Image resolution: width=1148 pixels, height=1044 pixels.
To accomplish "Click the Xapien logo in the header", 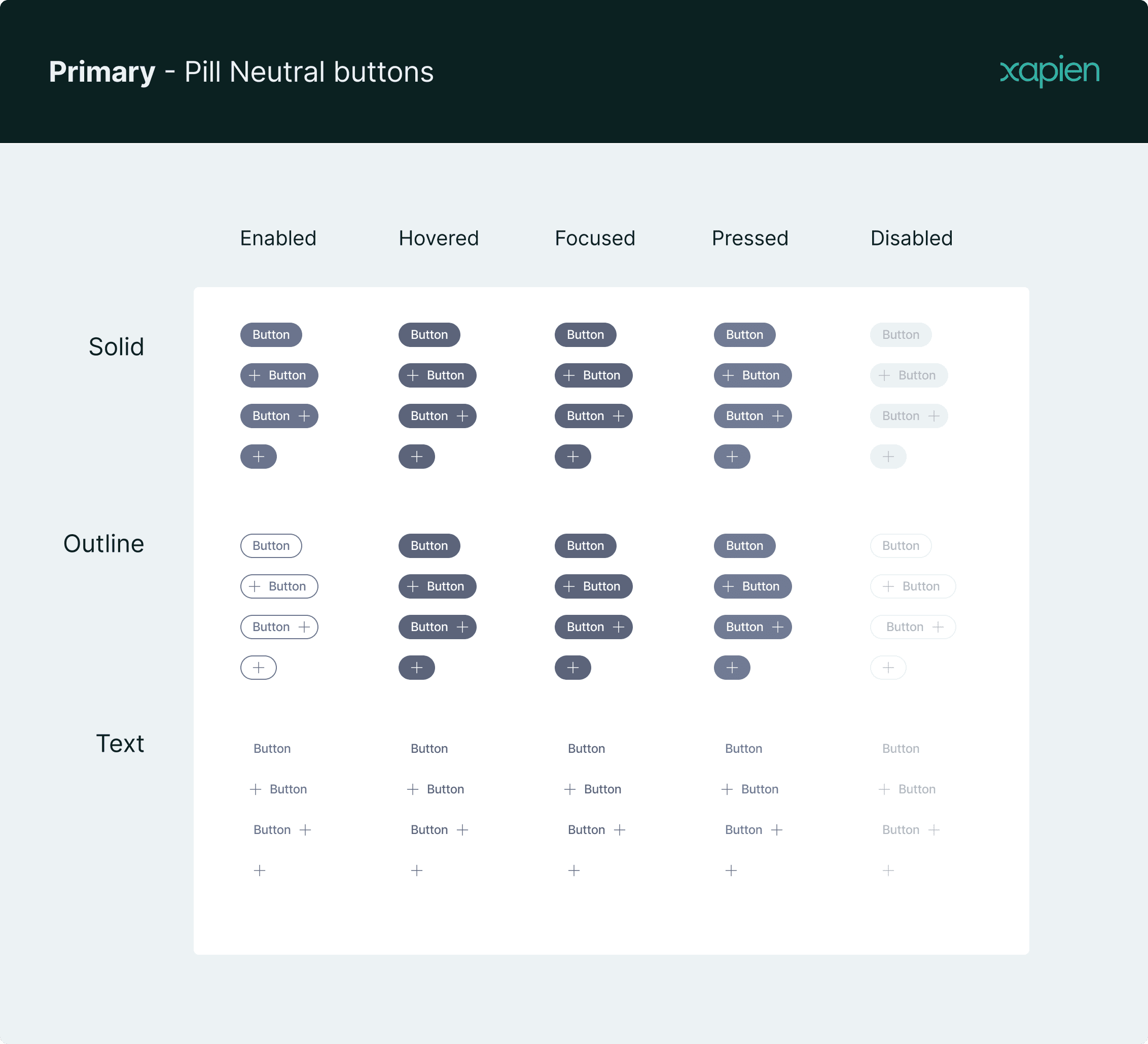I will pos(1050,71).
